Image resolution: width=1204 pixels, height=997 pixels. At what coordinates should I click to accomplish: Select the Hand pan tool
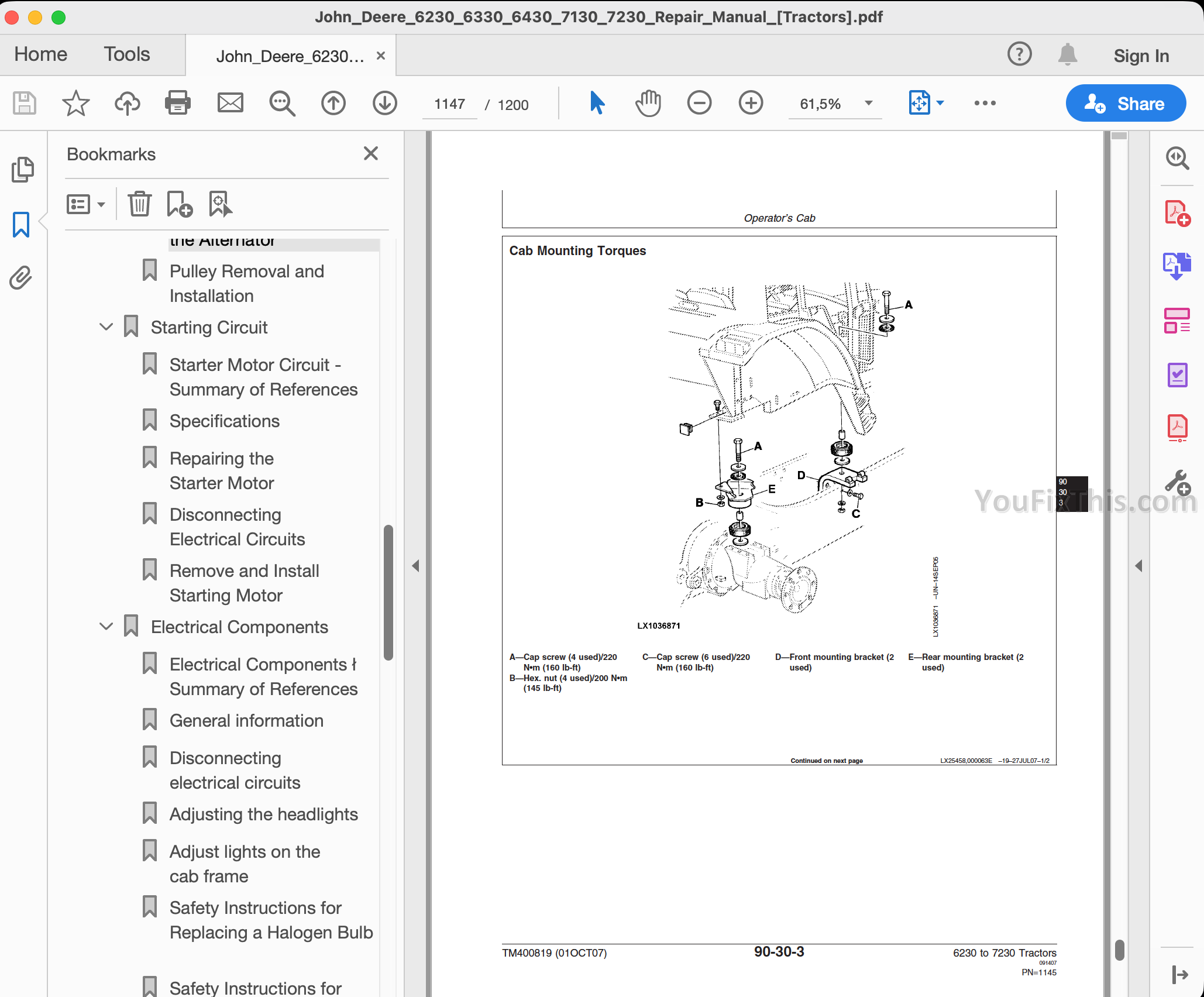648,103
